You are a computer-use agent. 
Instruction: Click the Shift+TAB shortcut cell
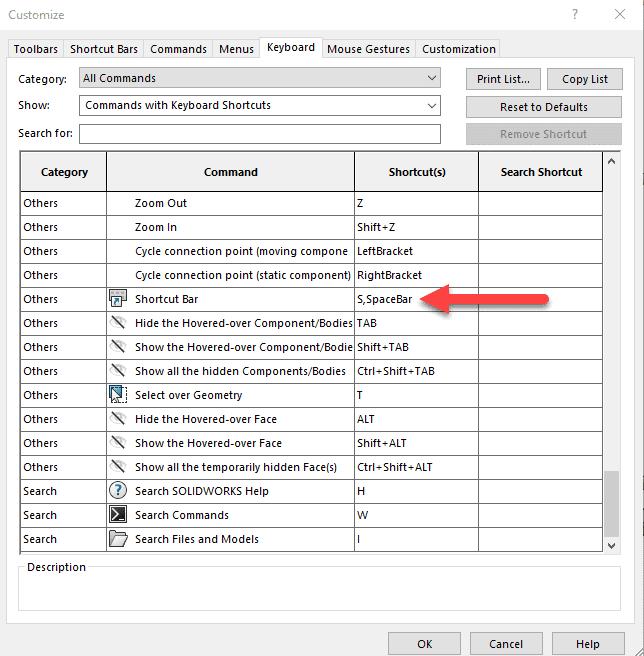[x=416, y=347]
